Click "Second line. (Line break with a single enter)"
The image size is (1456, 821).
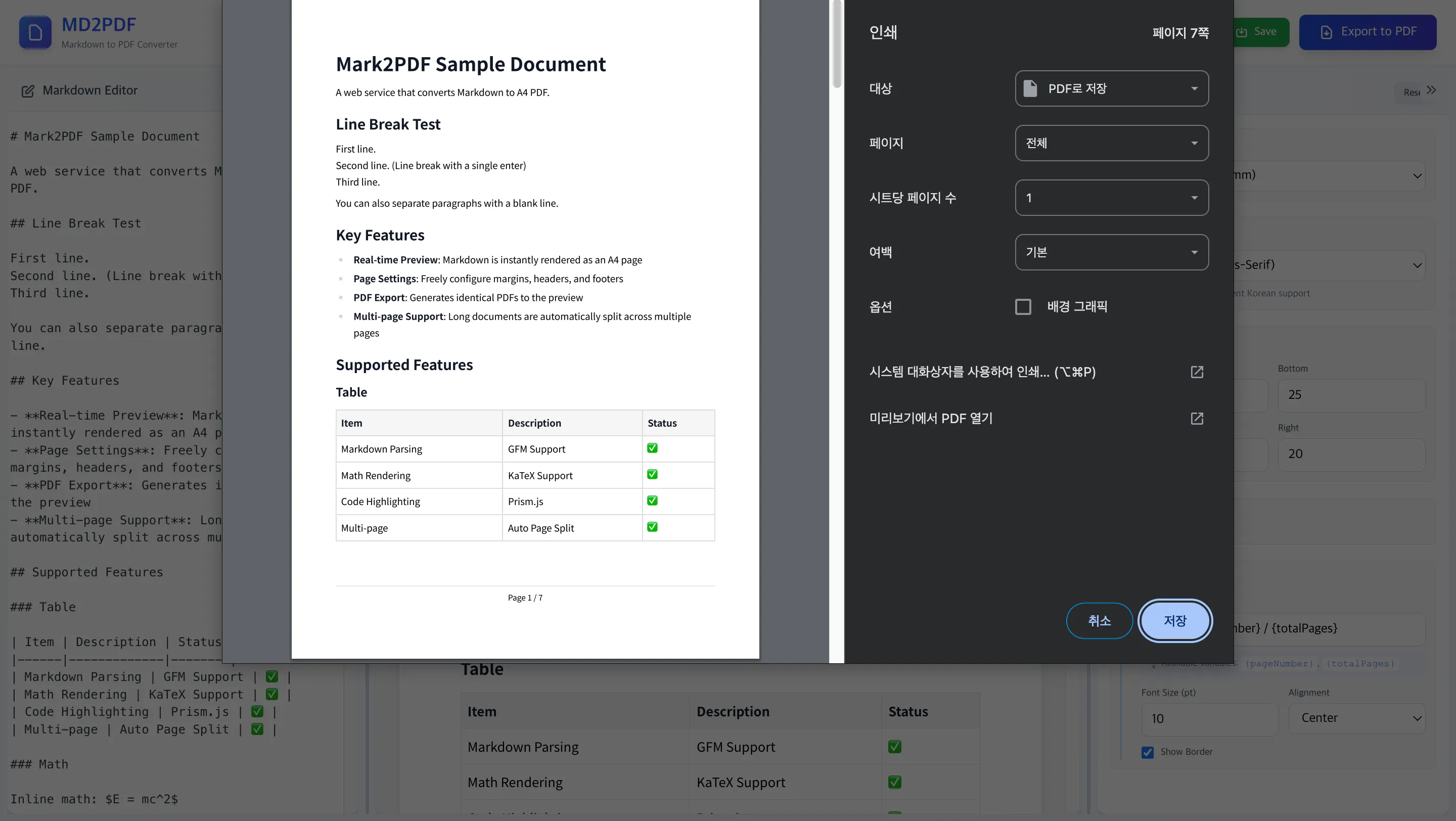[x=431, y=165]
